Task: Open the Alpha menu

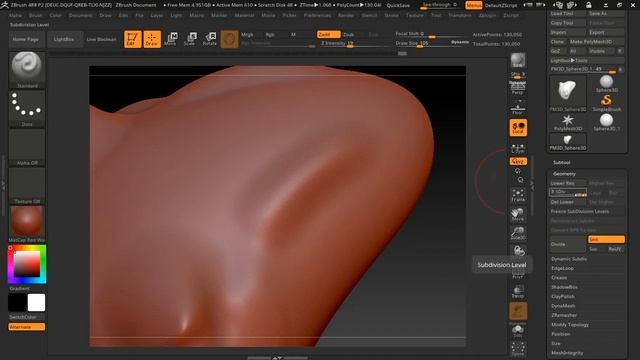Action: (x=15, y=15)
